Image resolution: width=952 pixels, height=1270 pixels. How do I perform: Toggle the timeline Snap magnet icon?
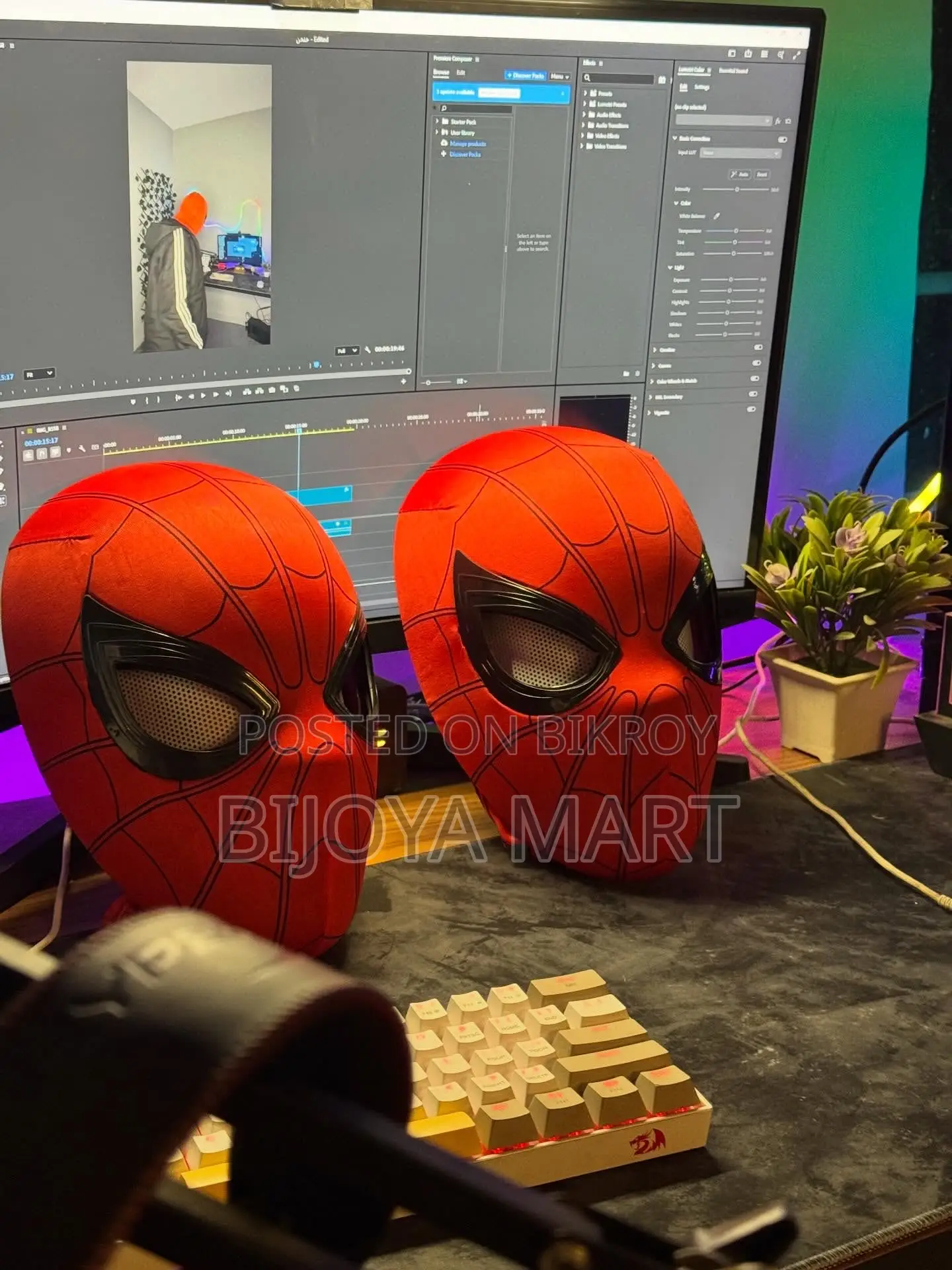[42, 454]
